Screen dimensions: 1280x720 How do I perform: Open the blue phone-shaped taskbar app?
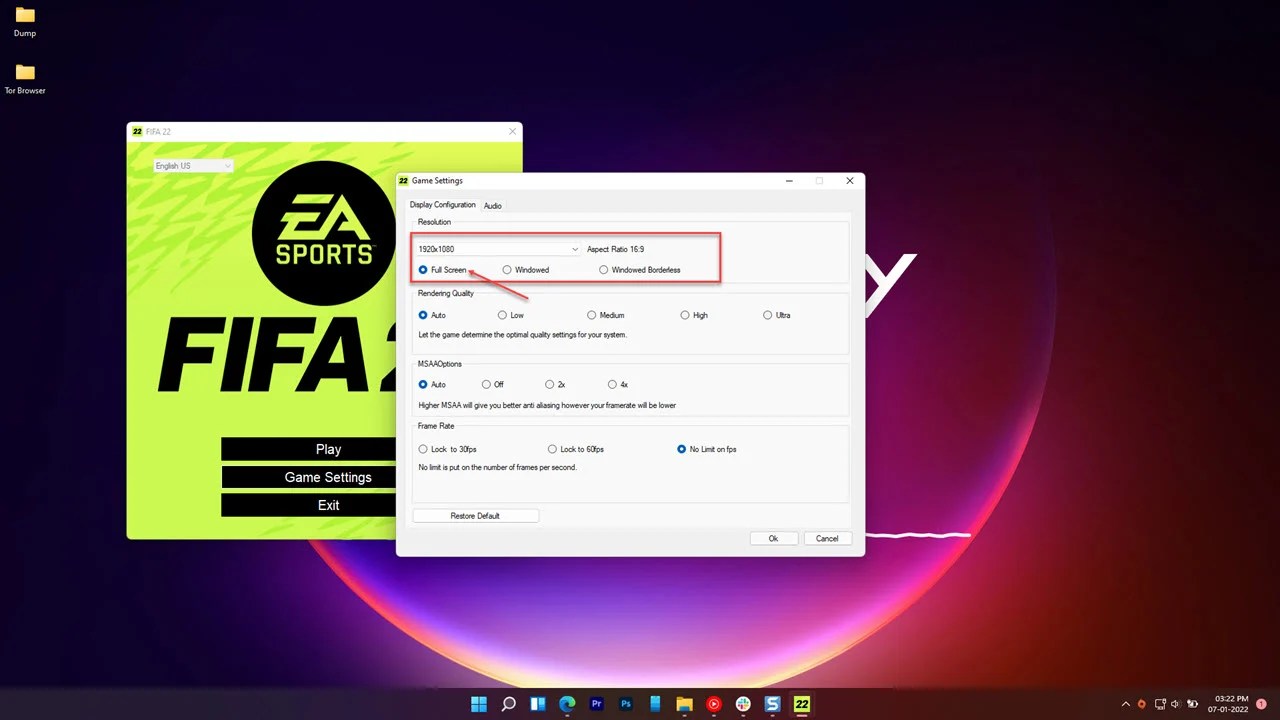tap(655, 704)
